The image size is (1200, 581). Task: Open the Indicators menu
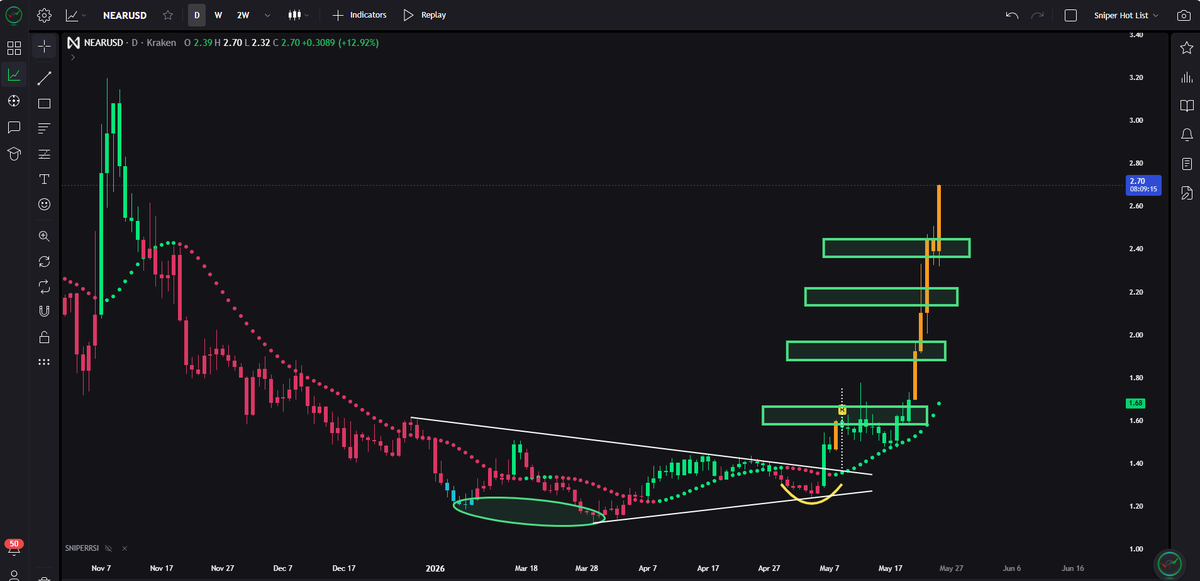click(x=359, y=15)
